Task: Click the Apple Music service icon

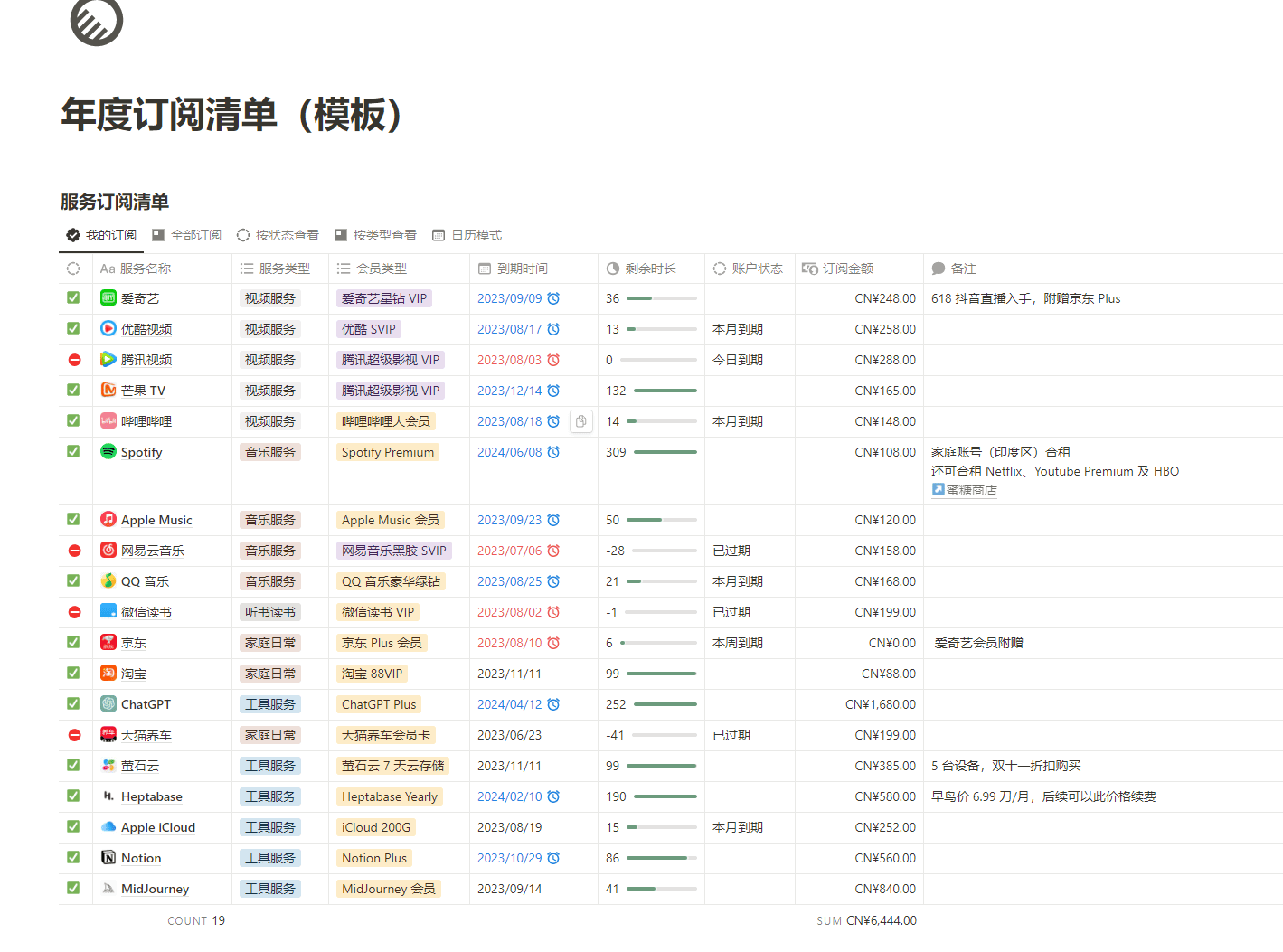Action: 108,519
